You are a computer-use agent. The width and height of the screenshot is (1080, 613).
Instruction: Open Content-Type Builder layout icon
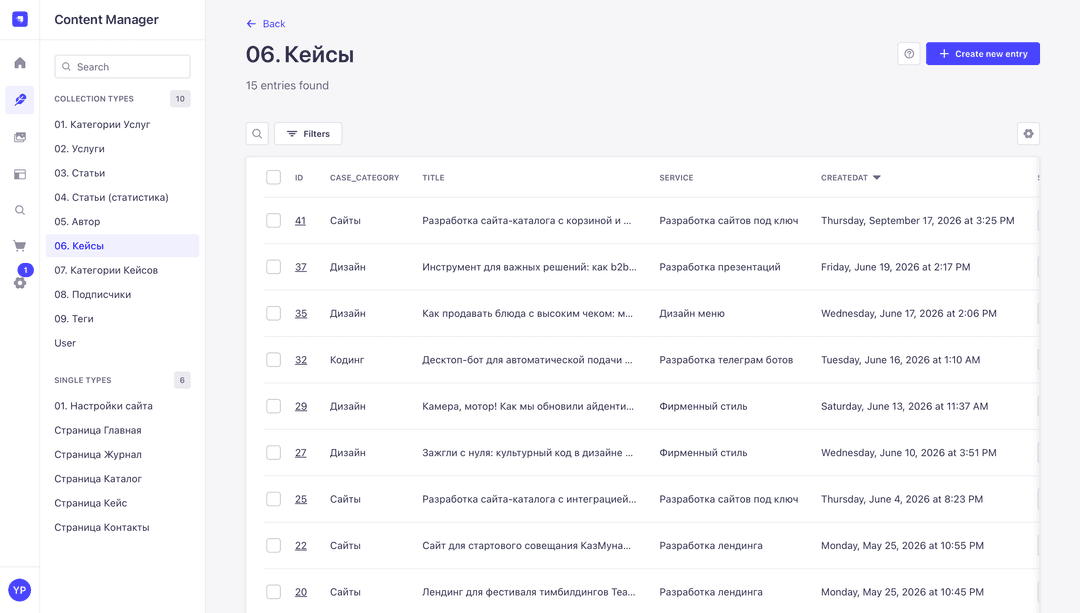[x=20, y=174]
